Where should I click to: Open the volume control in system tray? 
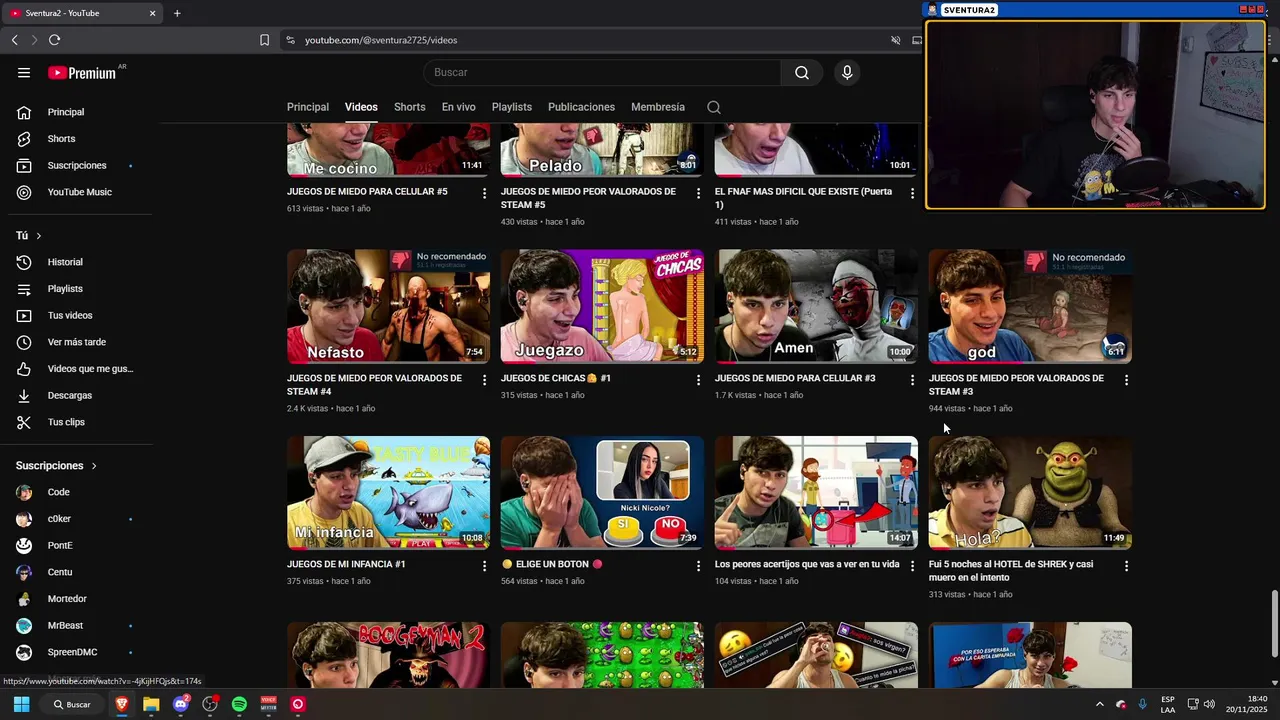point(1209,704)
